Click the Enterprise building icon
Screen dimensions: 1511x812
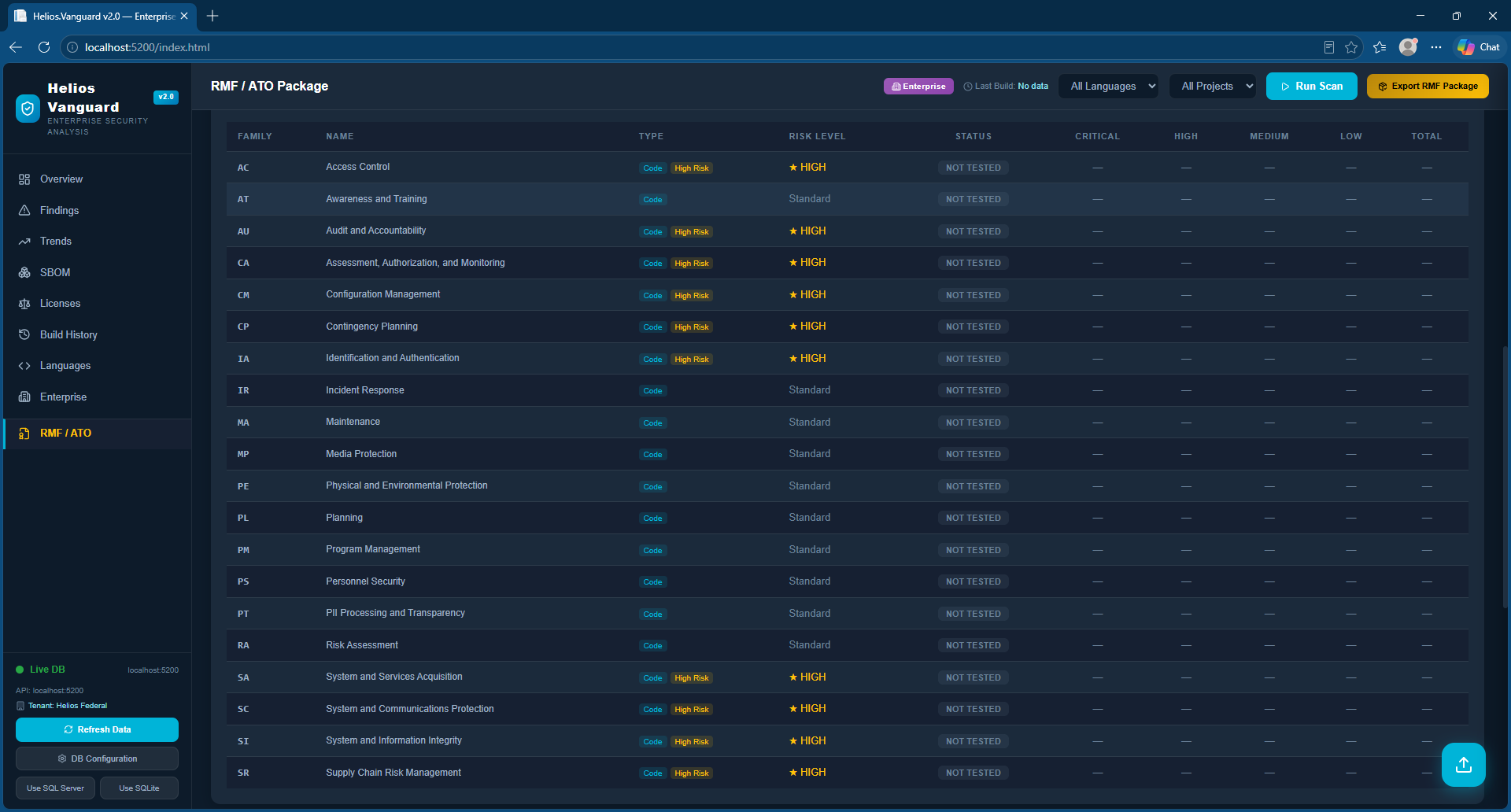point(24,397)
